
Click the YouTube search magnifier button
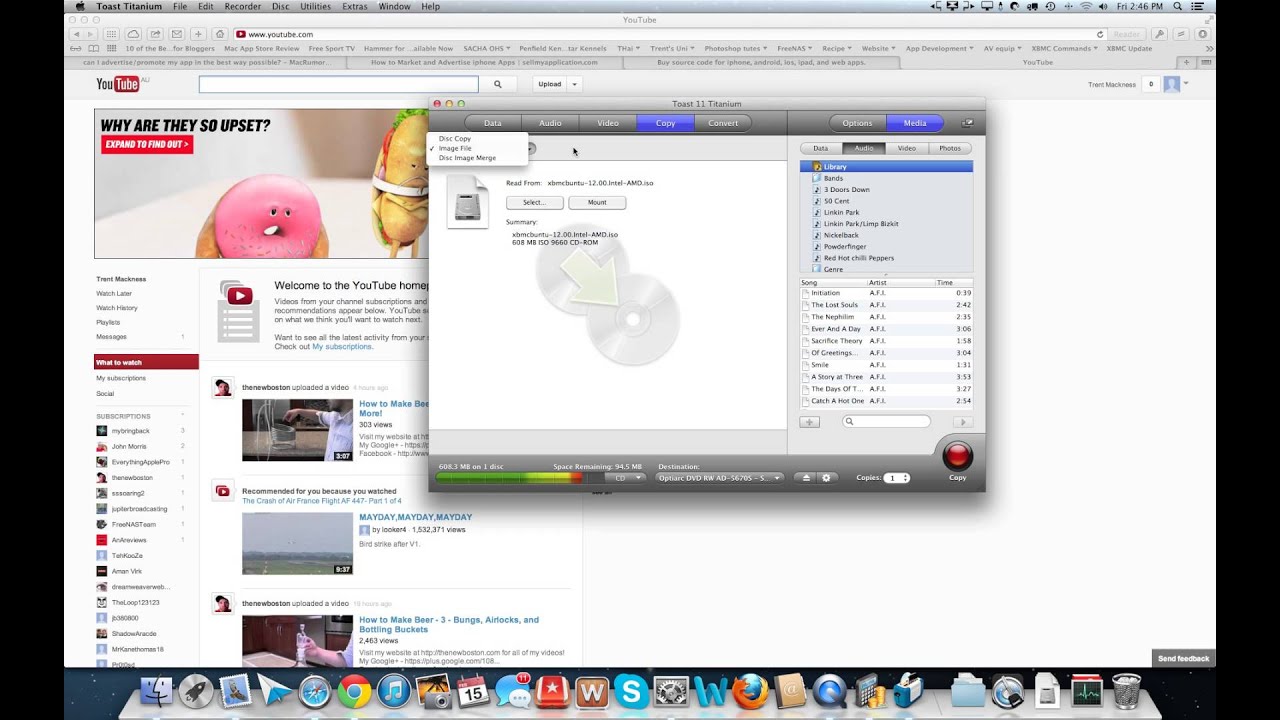click(497, 84)
